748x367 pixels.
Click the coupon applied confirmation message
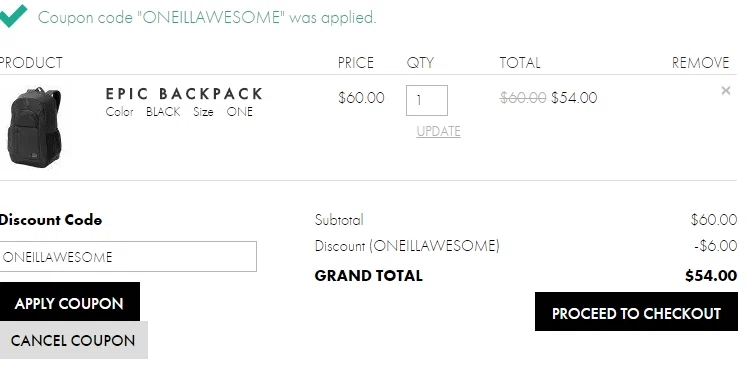coord(207,17)
